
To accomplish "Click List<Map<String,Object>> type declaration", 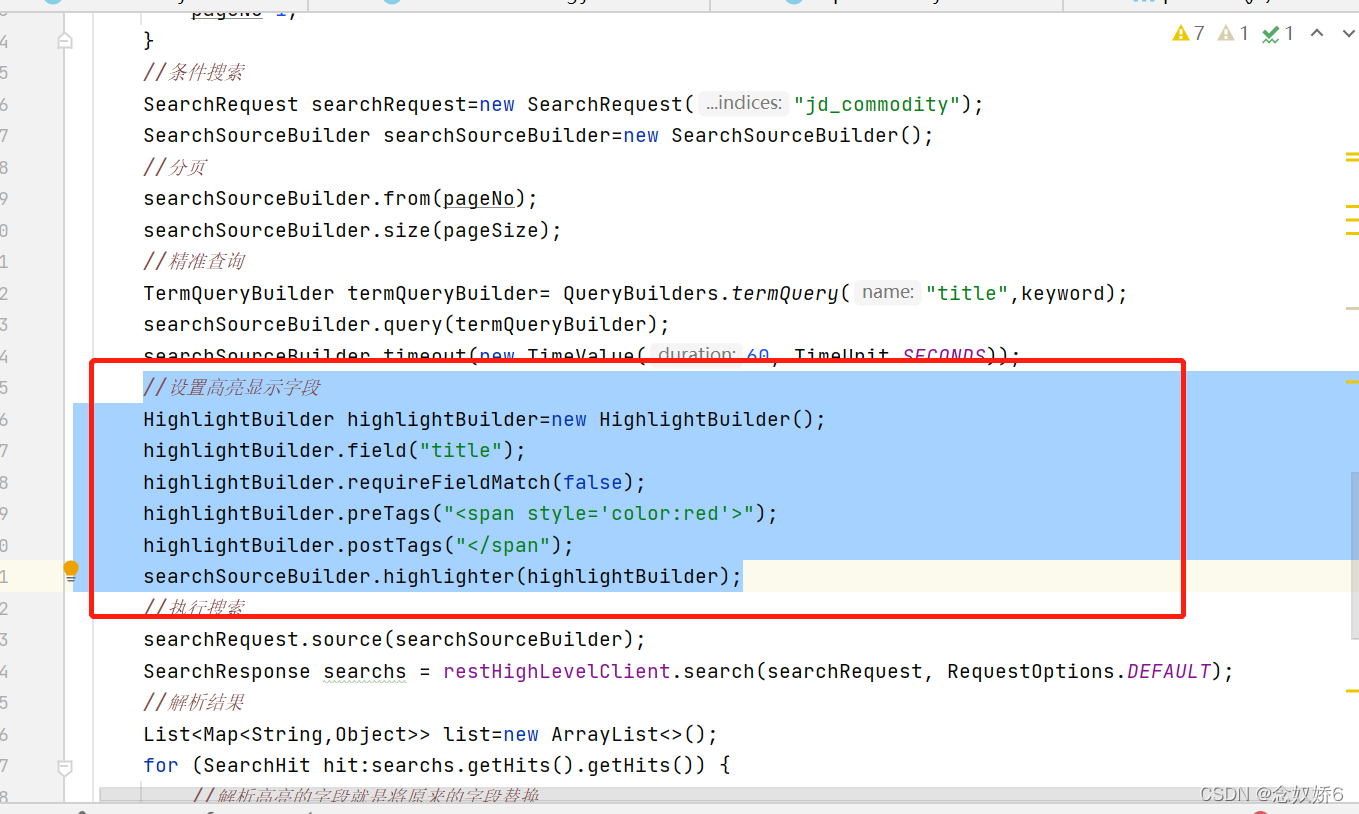I will [x=287, y=734].
